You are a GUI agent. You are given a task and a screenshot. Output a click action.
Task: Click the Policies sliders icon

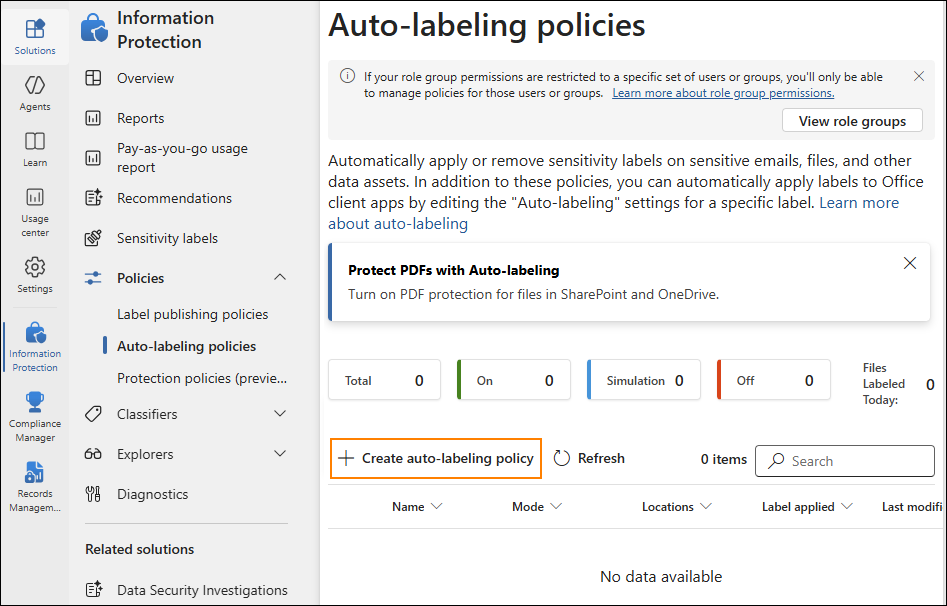pos(93,278)
